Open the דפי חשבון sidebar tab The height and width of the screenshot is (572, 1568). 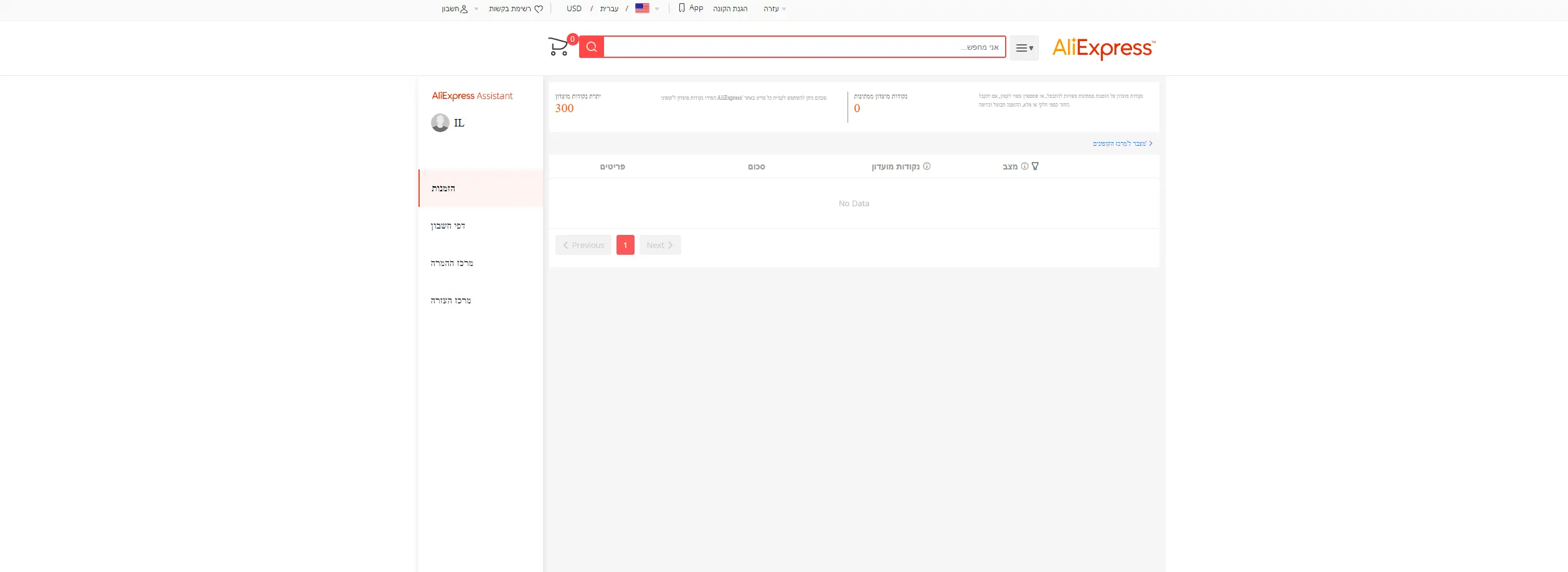pyautogui.click(x=481, y=226)
